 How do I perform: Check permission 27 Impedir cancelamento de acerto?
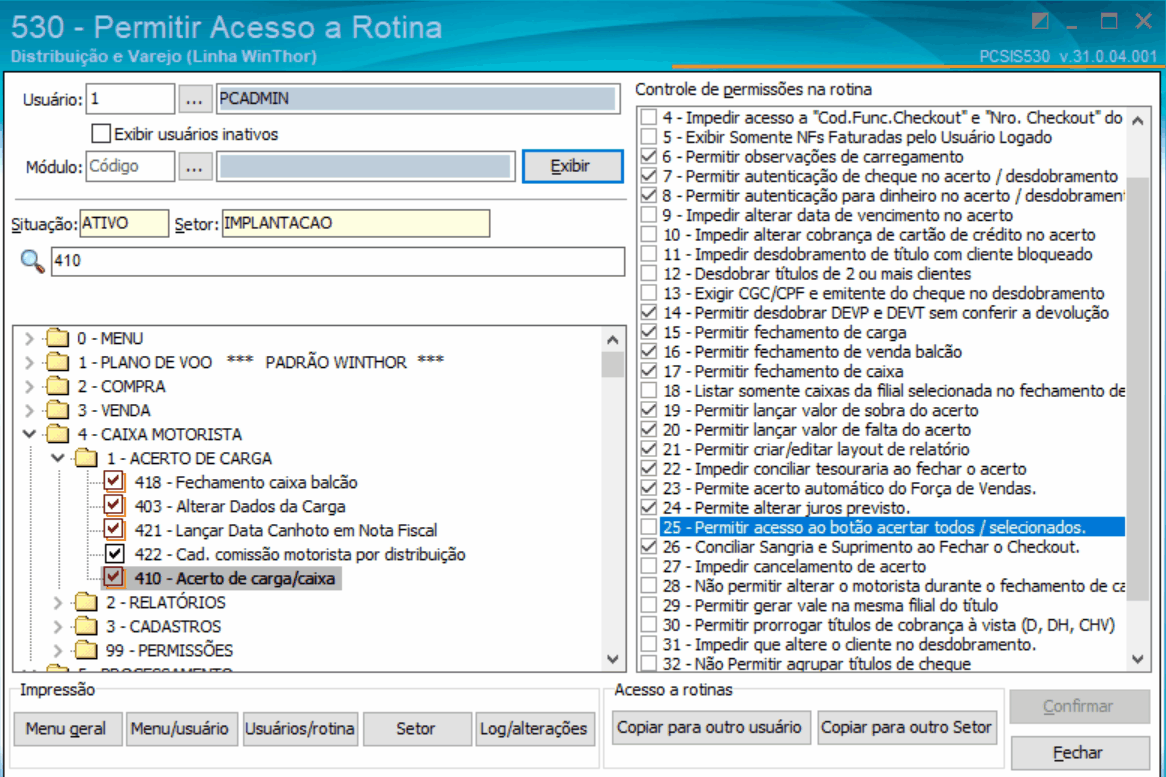(x=649, y=567)
